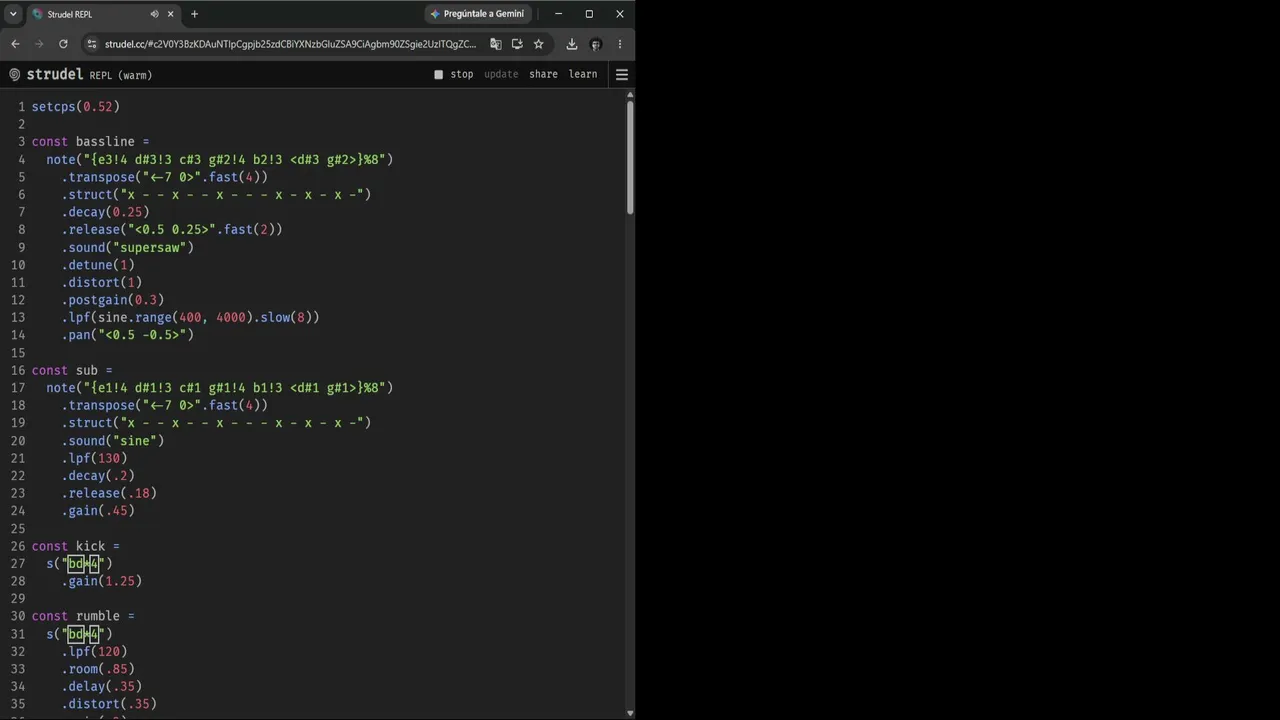Go back to previous page
The height and width of the screenshot is (720, 1280).
(15, 44)
